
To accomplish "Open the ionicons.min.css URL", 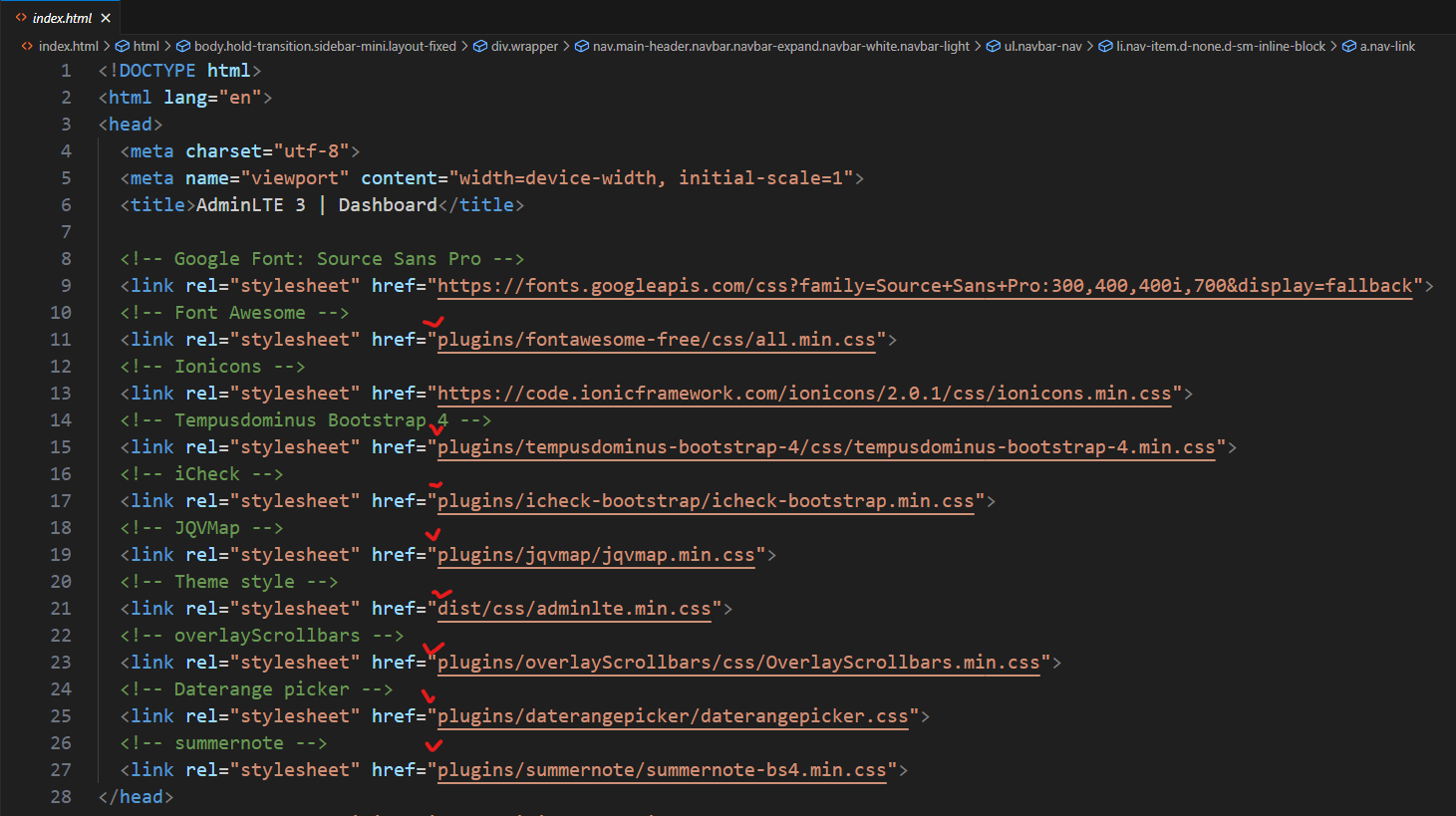I will (x=804, y=394).
